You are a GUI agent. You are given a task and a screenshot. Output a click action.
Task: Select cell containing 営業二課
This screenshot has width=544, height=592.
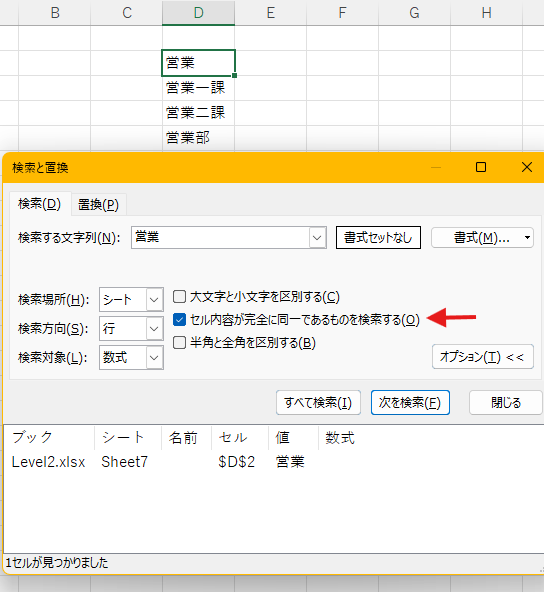pyautogui.click(x=199, y=113)
